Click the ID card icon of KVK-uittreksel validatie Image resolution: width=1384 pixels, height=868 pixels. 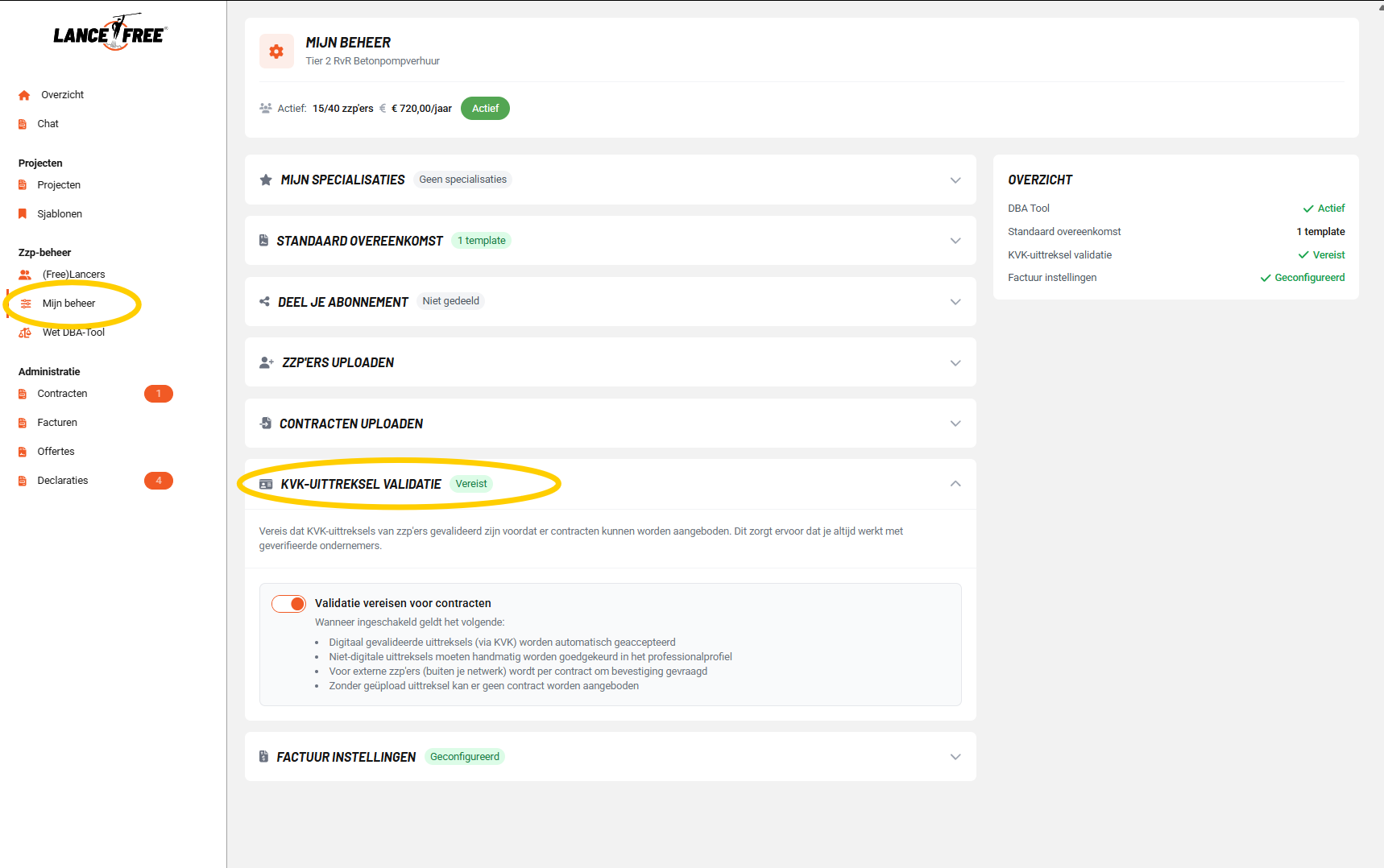coord(266,484)
